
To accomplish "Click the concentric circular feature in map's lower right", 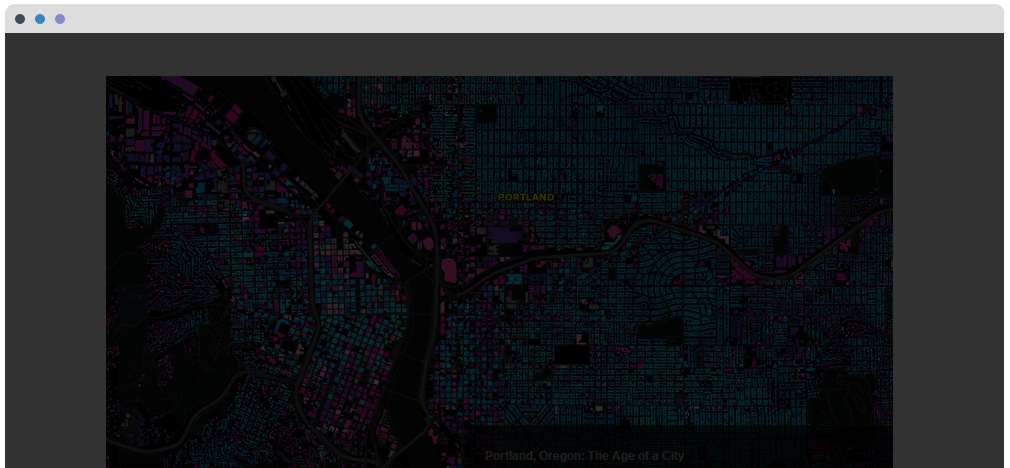I will pyautogui.click(x=845, y=393).
